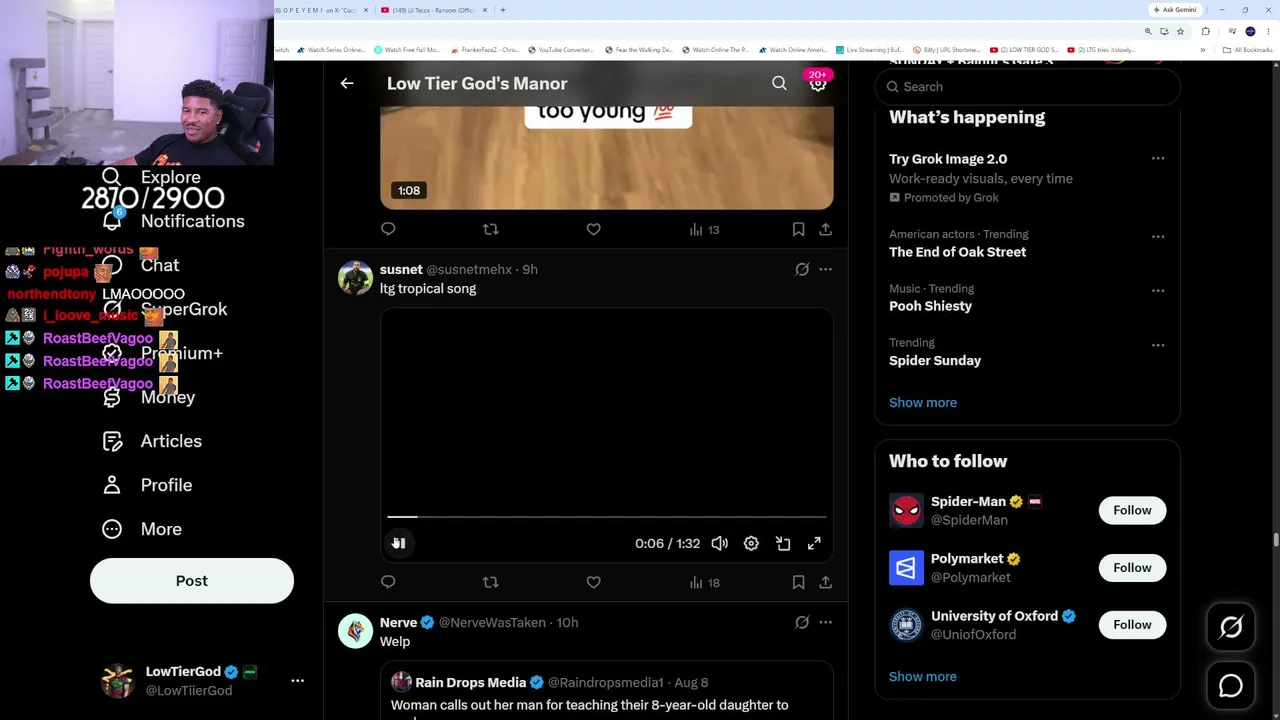The width and height of the screenshot is (1280, 720).
Task: Open the browser extensions puzzle icon
Action: point(1206,31)
